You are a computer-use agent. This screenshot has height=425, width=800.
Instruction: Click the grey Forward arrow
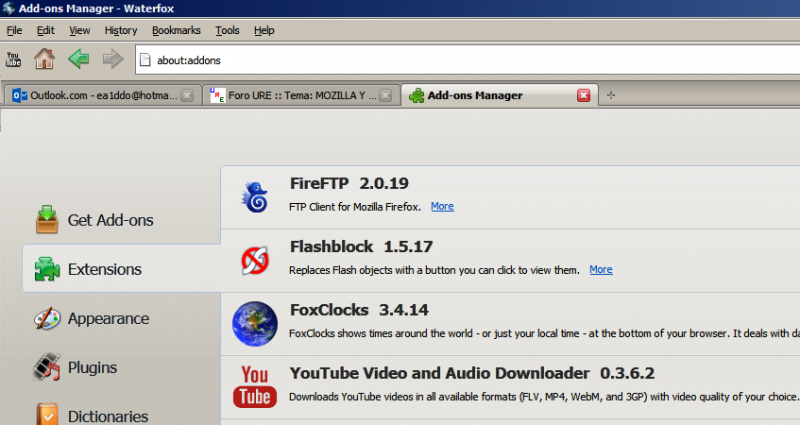(113, 59)
